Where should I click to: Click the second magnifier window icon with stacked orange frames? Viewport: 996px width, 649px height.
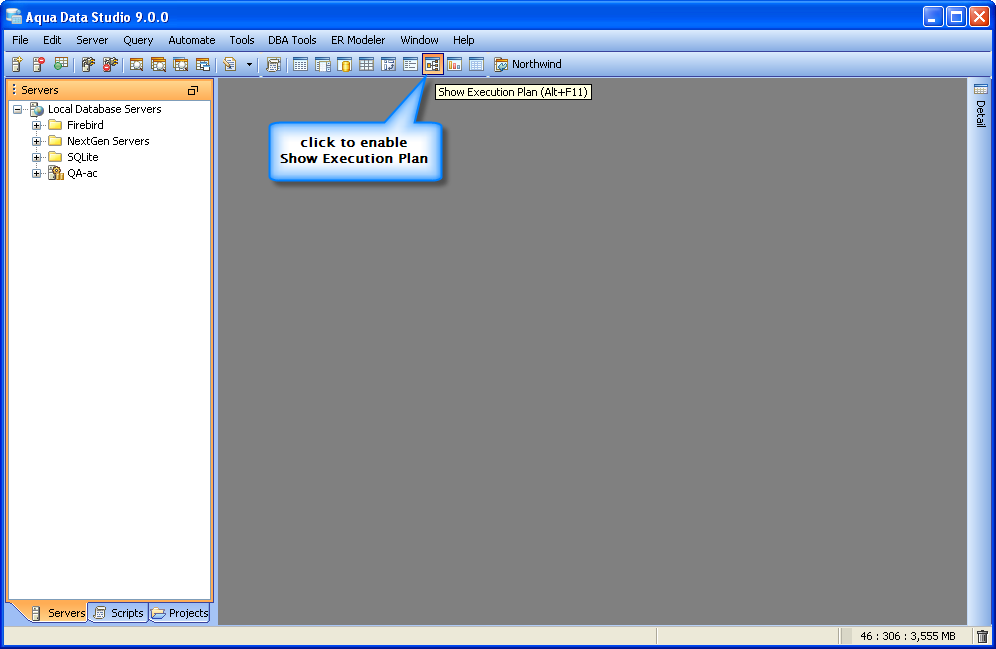click(x=158, y=64)
